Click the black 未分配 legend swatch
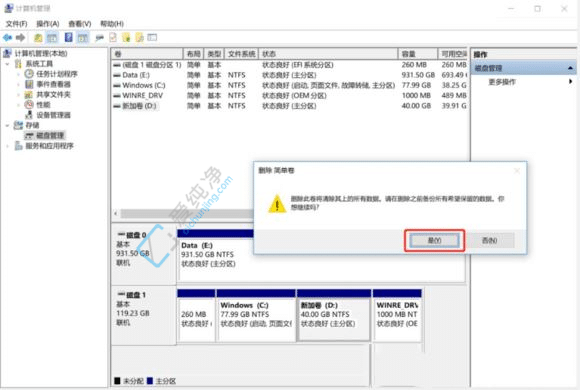The height and width of the screenshot is (390, 580). click(x=117, y=381)
